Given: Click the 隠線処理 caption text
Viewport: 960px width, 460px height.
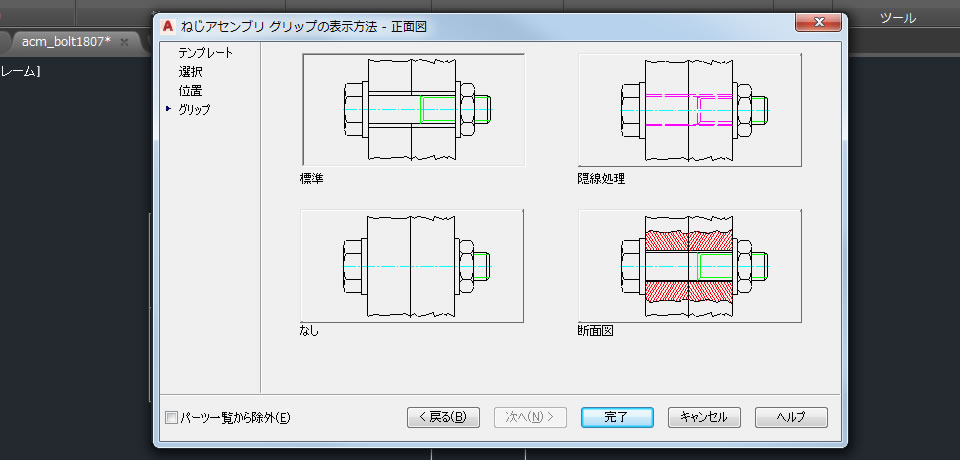Looking at the screenshot, I should click(601, 179).
